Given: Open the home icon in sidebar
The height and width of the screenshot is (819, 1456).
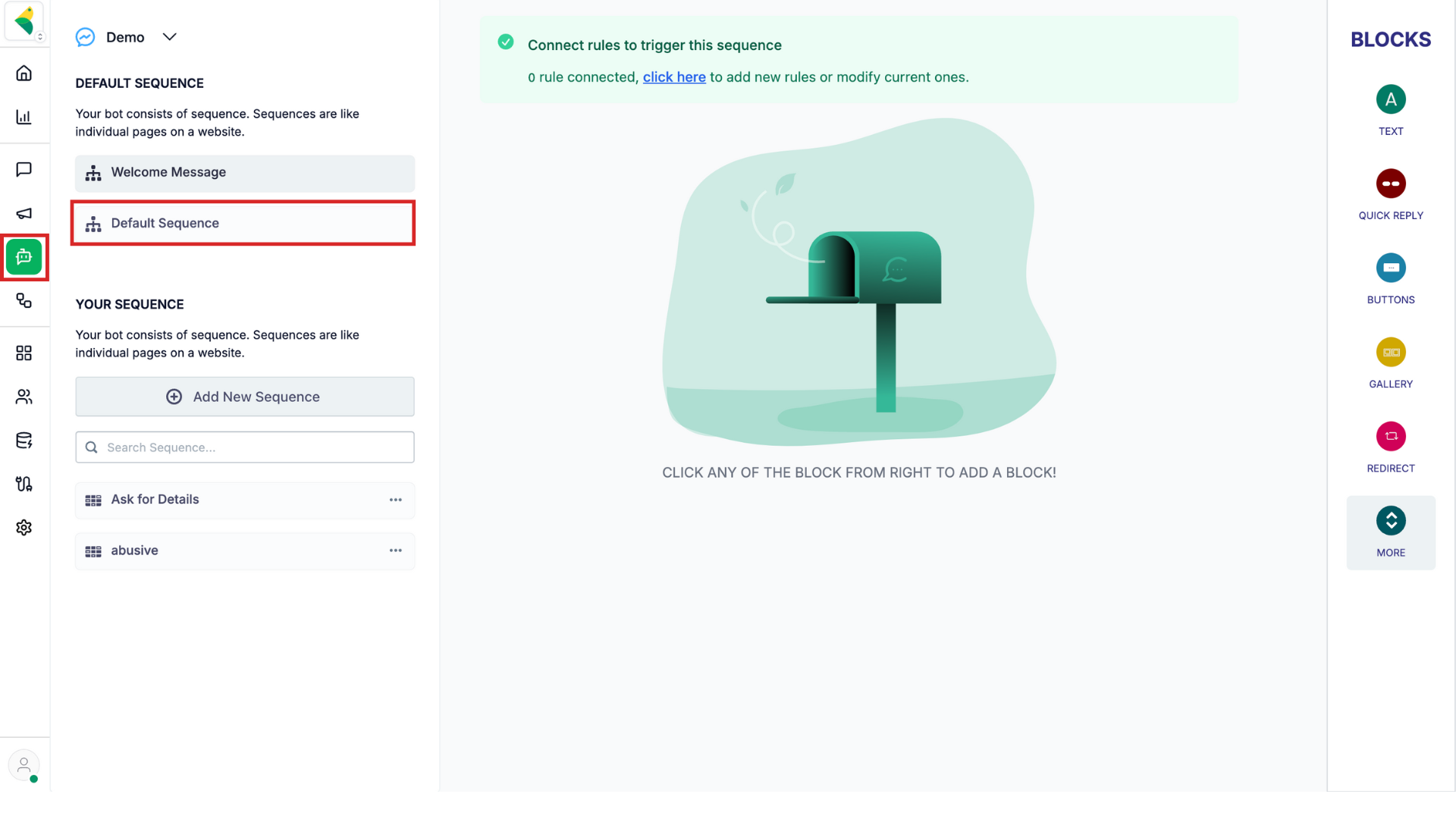Looking at the screenshot, I should (24, 73).
